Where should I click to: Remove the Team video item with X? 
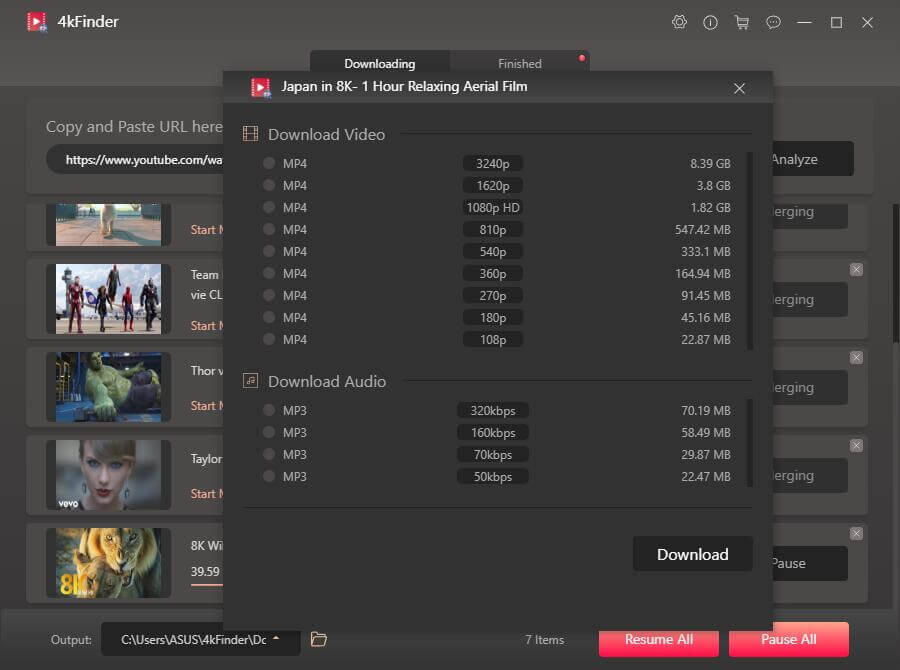click(856, 270)
